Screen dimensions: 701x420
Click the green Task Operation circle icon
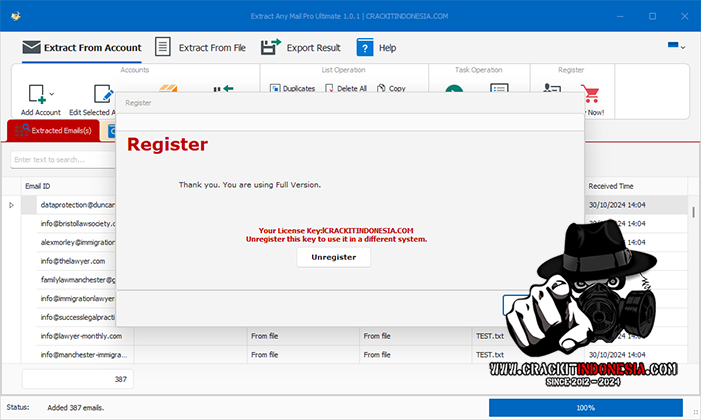click(x=454, y=92)
